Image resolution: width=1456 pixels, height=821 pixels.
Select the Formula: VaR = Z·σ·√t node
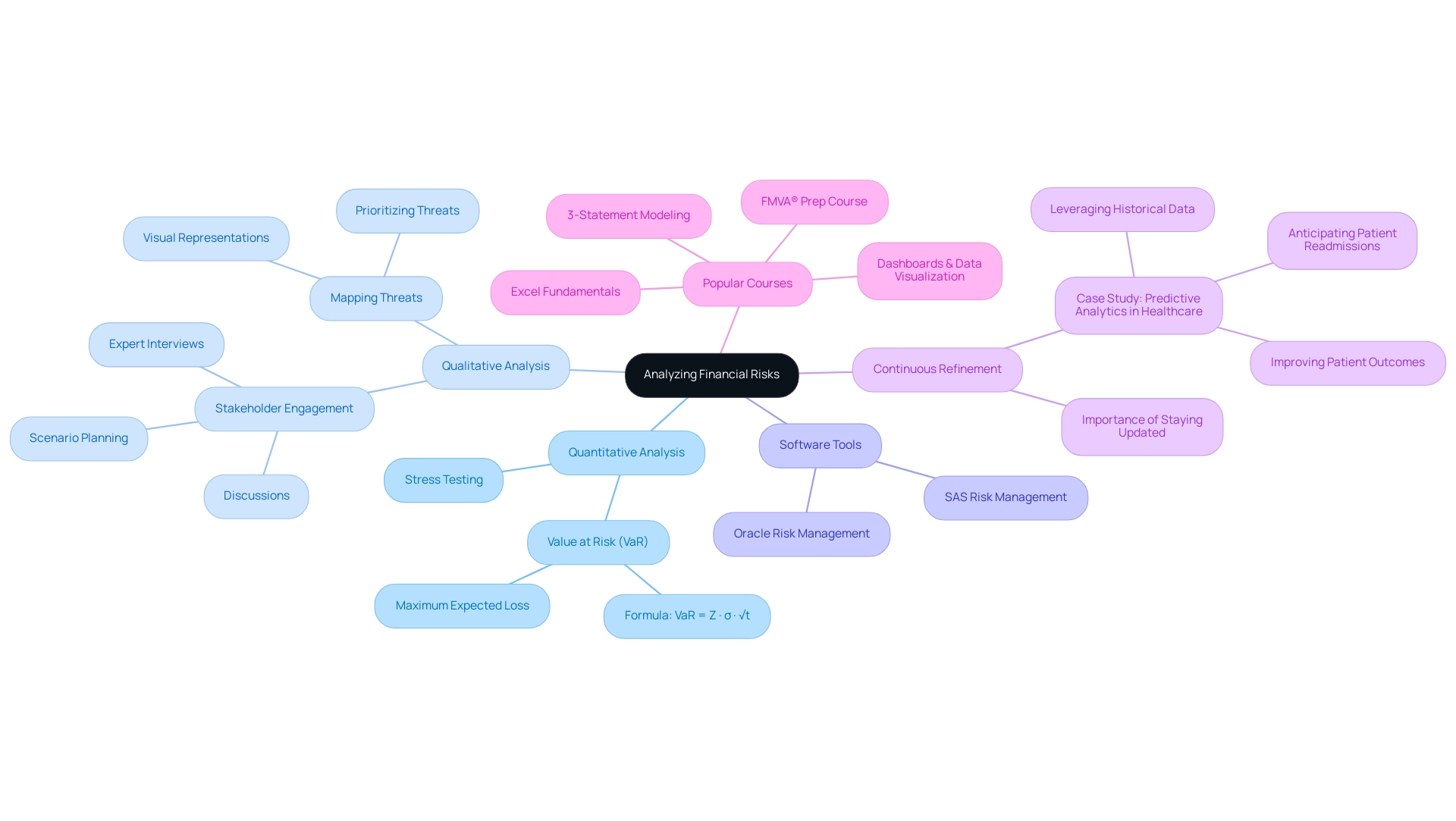click(x=686, y=614)
